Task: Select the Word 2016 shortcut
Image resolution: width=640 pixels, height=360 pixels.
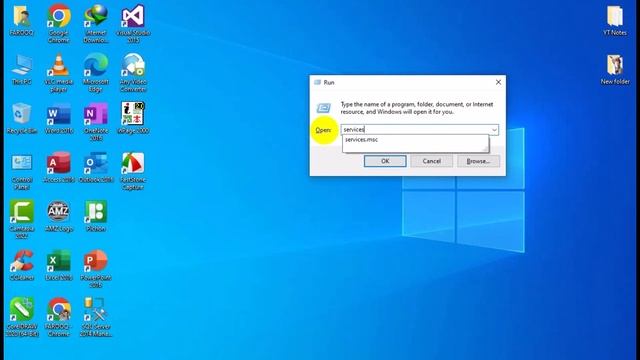Action: pos(59,118)
